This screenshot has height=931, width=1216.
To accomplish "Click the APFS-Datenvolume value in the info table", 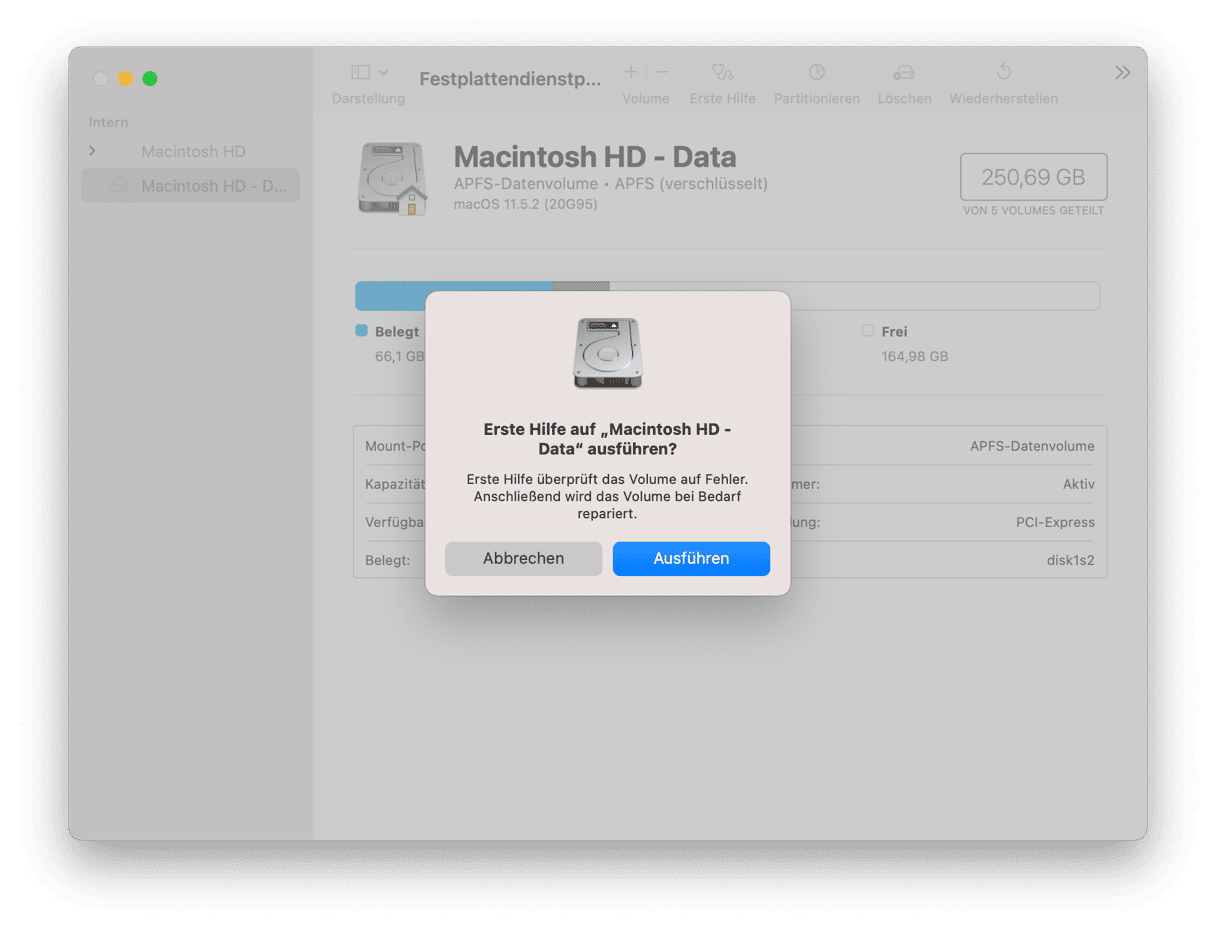I will (1032, 447).
